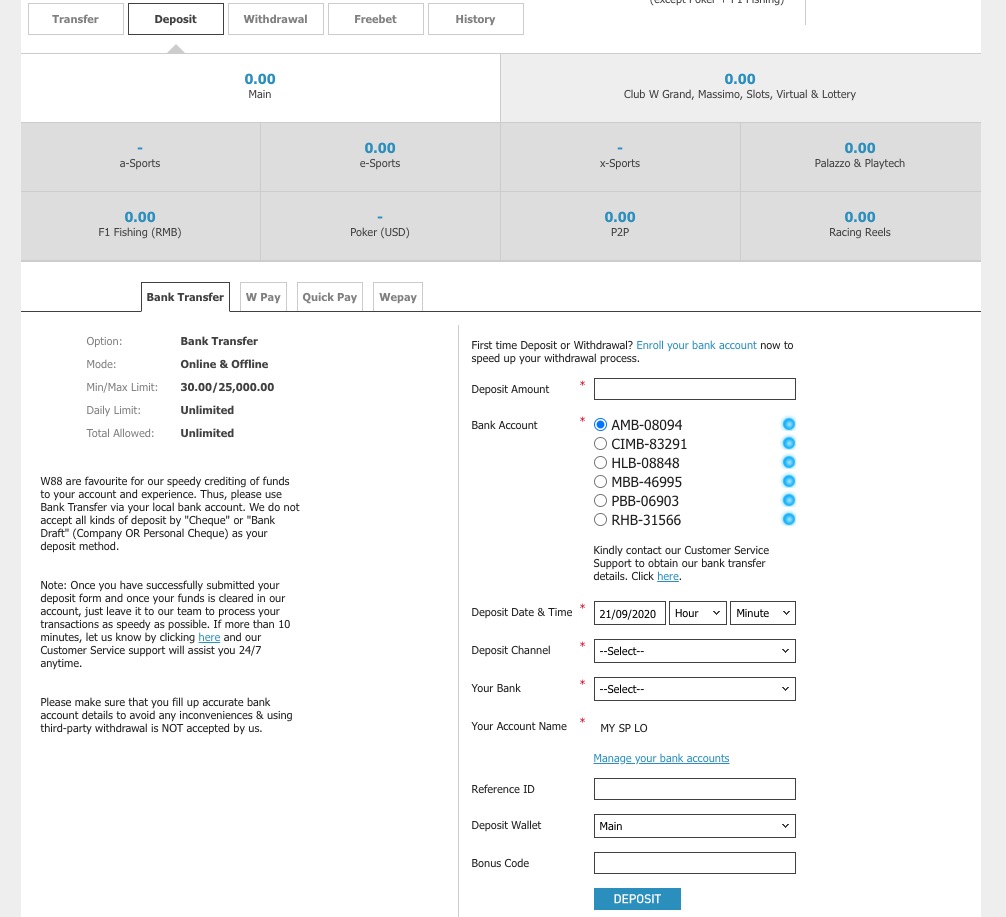This screenshot has width=1006, height=917.
Task: Click the e-Sports wallet balance
Action: tap(380, 148)
